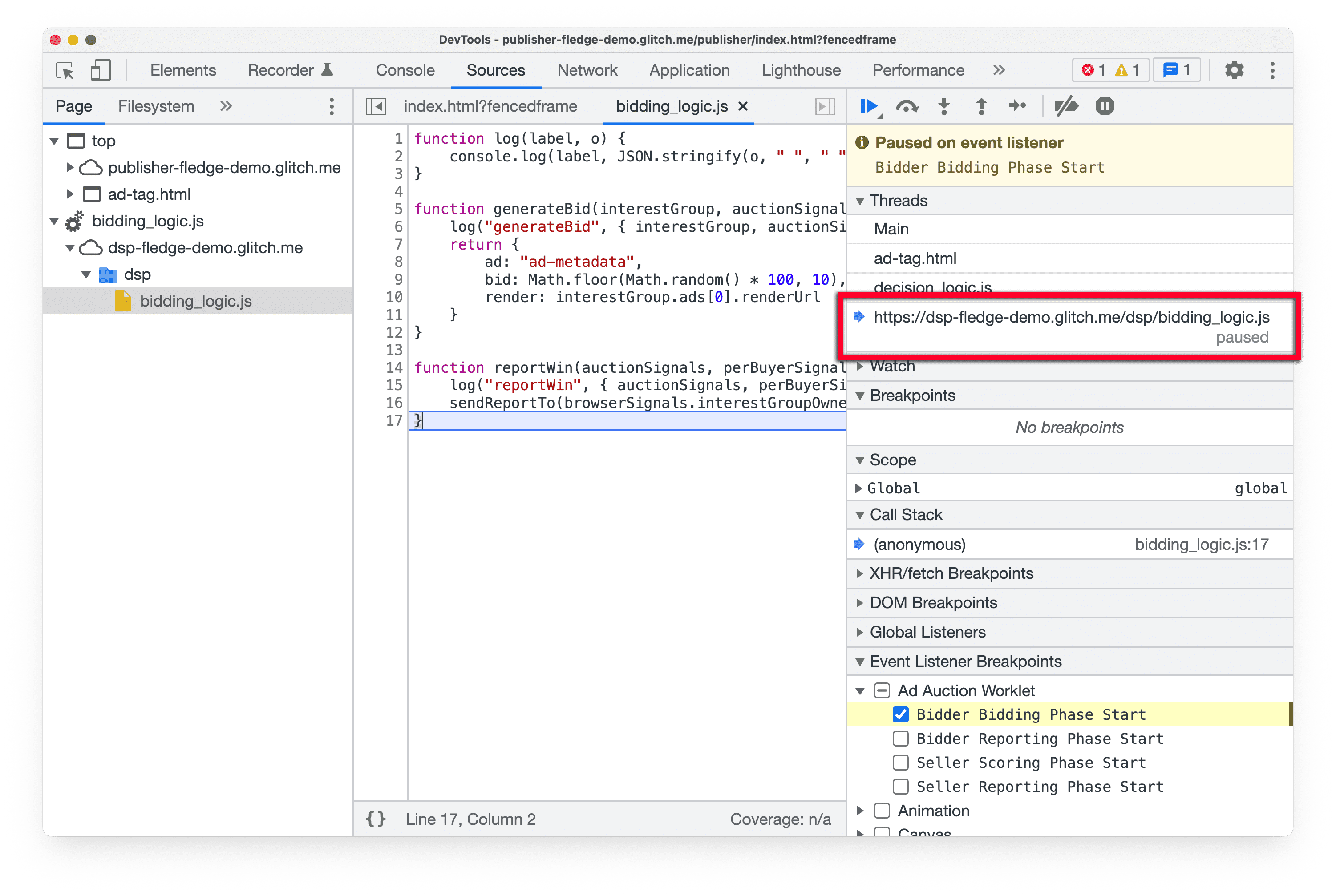Enable Seller Scoring Phase Start breakpoint
Screen dimensions: 1336x896
pos(898,763)
